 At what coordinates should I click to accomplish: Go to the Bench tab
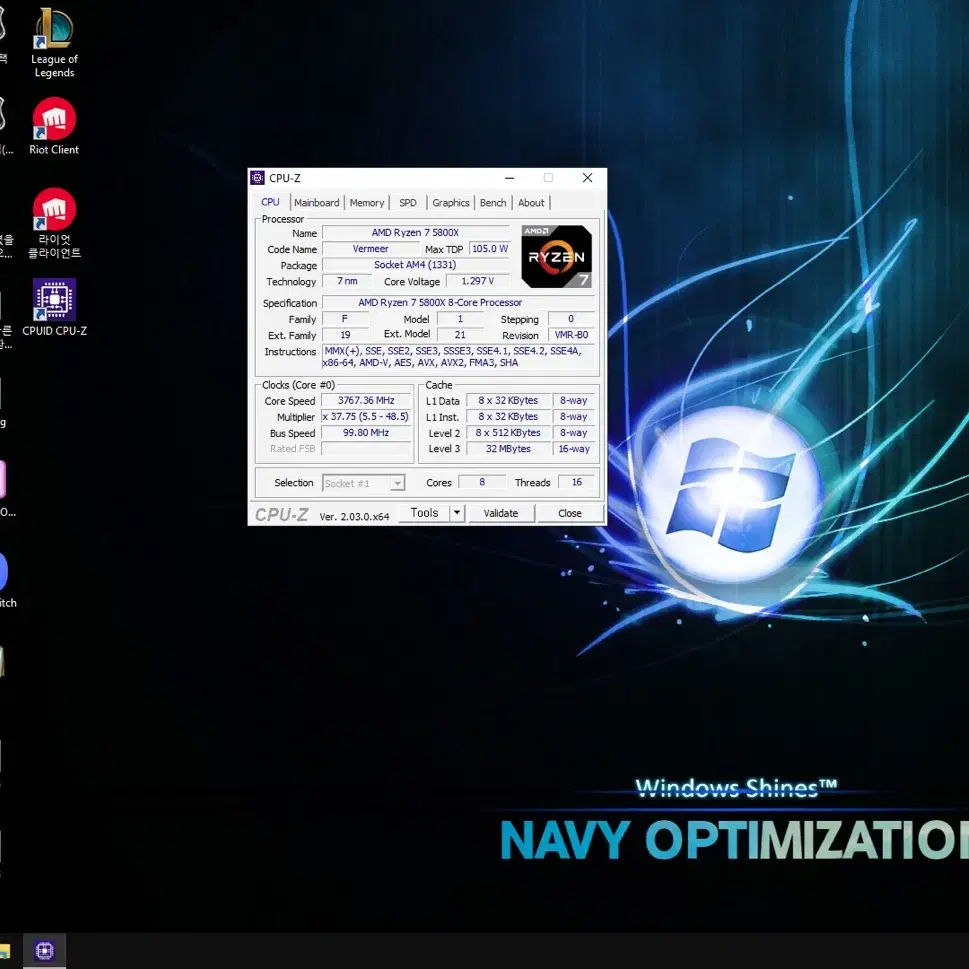click(493, 203)
